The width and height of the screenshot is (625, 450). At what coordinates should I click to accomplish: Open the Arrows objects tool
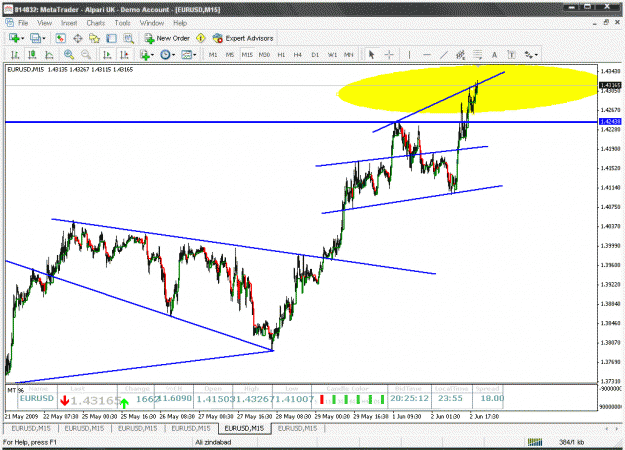(529, 55)
